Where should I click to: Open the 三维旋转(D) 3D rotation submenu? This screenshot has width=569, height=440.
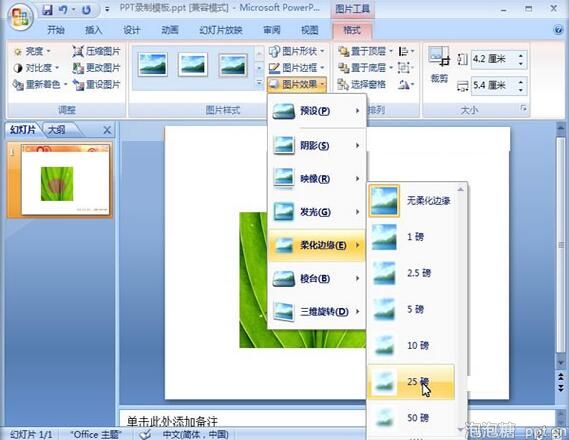tap(317, 312)
